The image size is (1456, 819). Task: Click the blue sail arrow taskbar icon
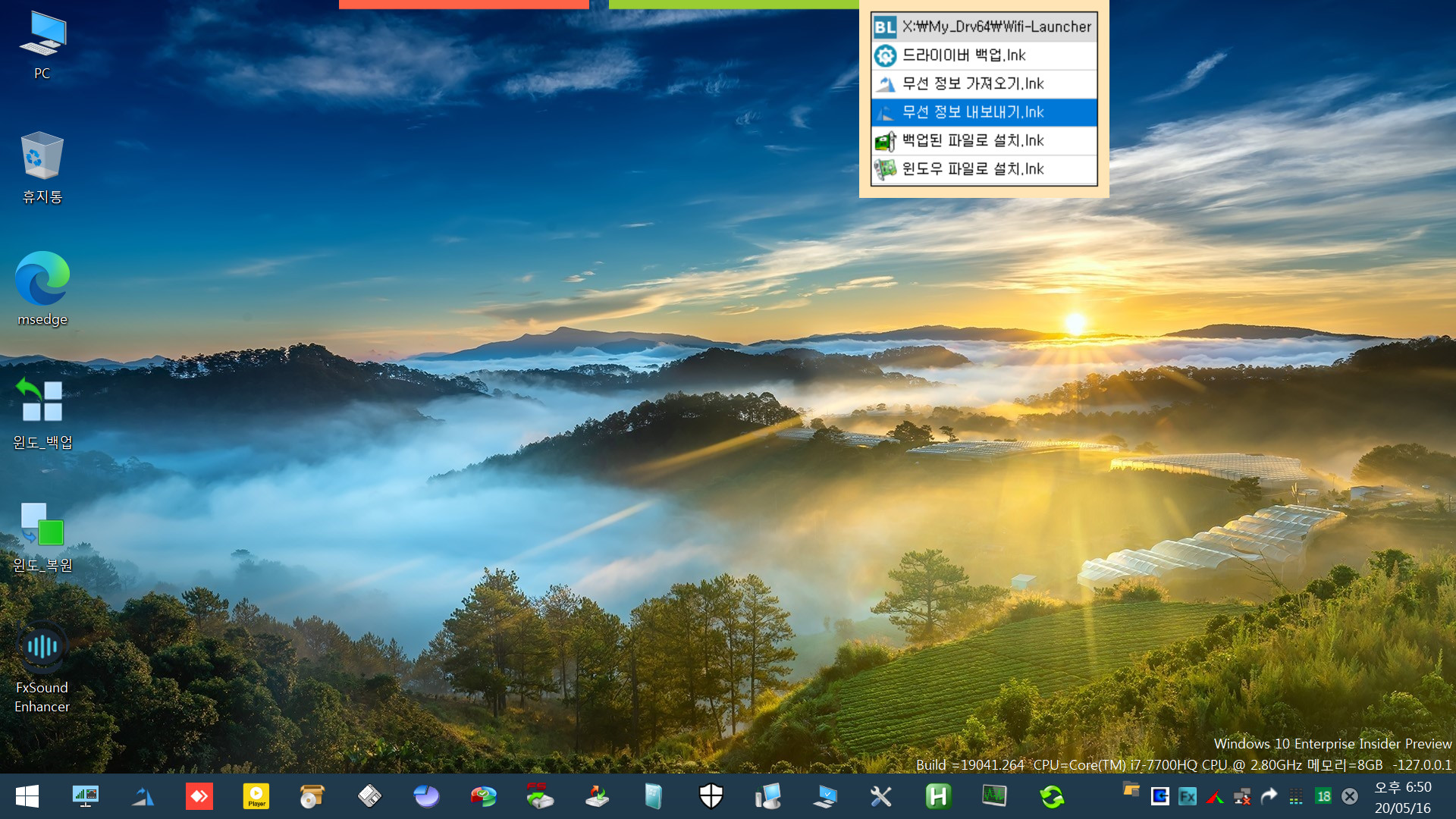tap(142, 796)
